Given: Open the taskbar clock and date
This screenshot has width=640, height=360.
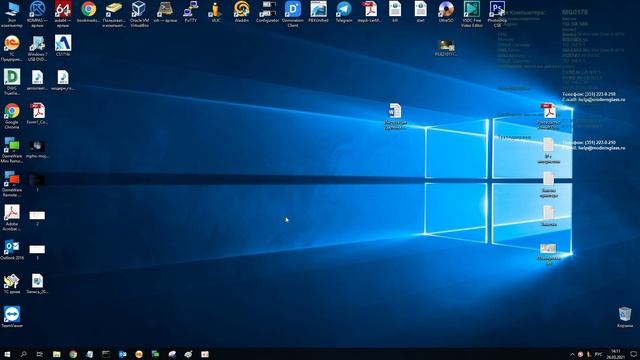Looking at the screenshot, I should [x=615, y=354].
